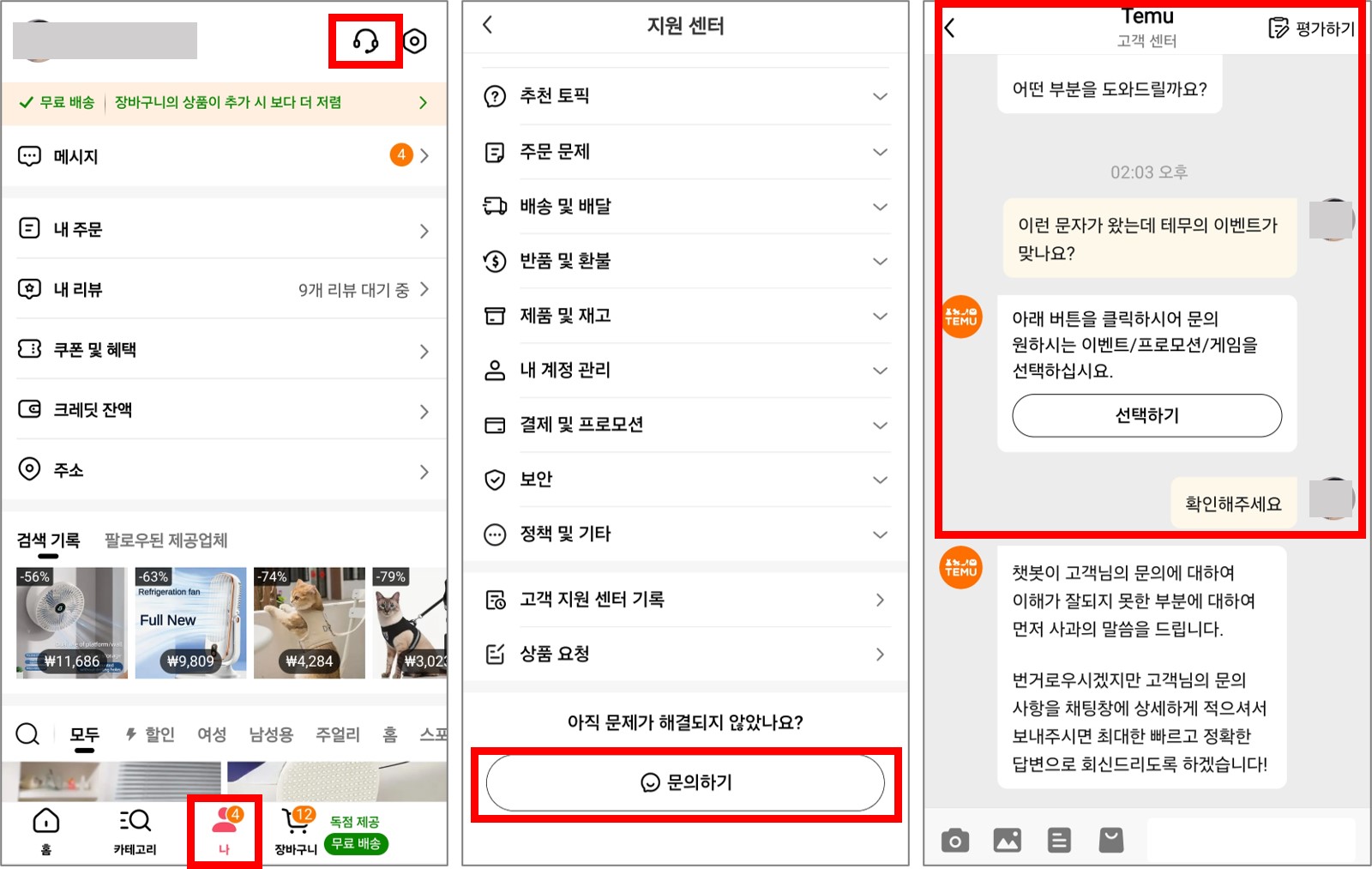1372x869 pixels.
Task: Open settings via the hexagon gear icon
Action: point(415,40)
